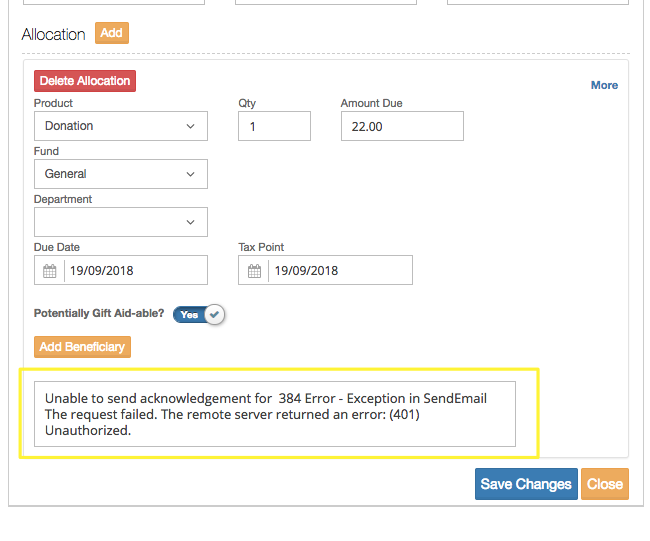This screenshot has height=541, width=650.
Task: Click the blue Save Changes button
Action: pos(526,484)
